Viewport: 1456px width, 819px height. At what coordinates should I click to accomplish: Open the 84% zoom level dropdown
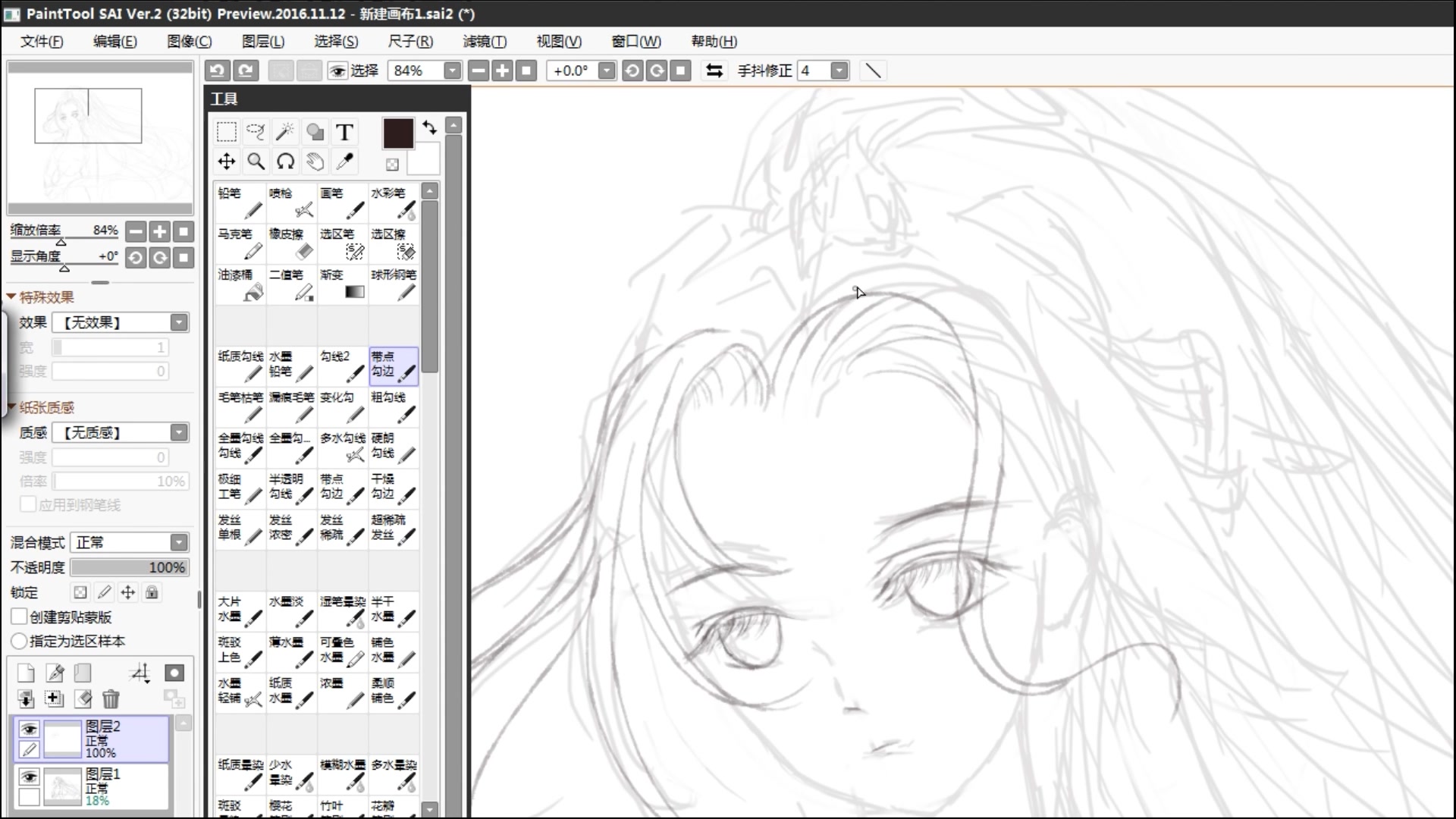tap(452, 71)
